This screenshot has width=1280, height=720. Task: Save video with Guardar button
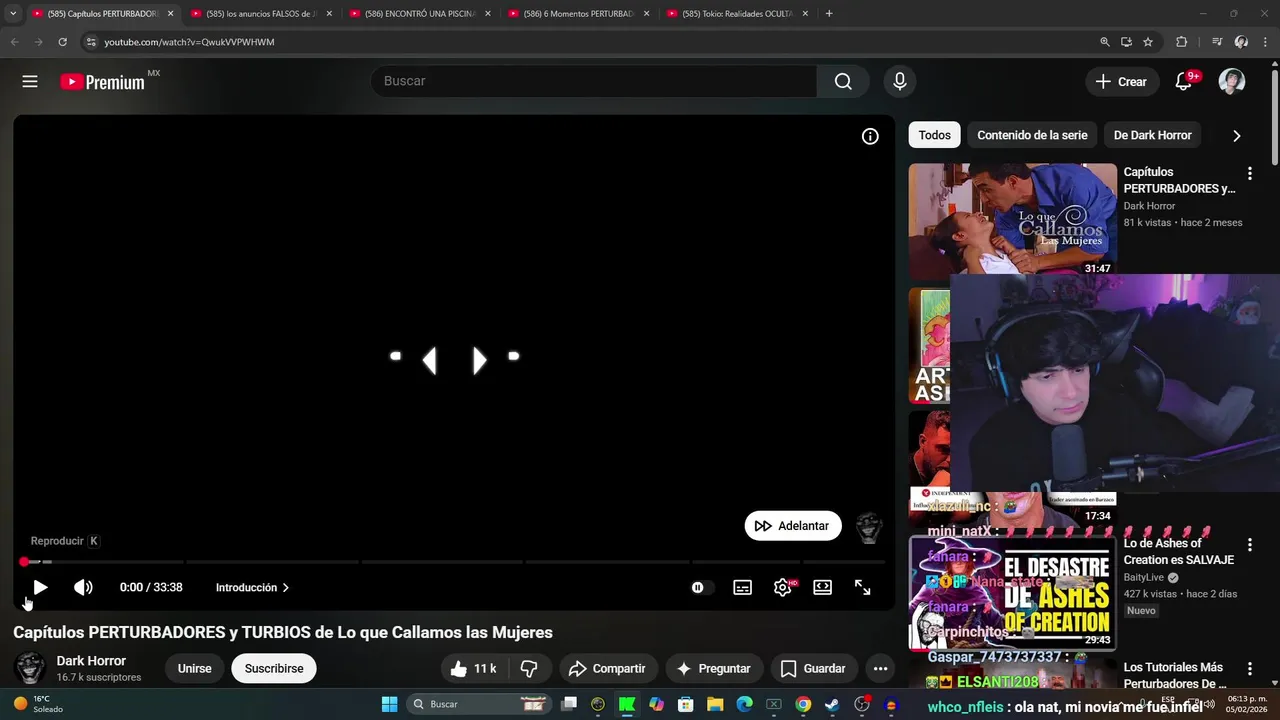(x=813, y=668)
